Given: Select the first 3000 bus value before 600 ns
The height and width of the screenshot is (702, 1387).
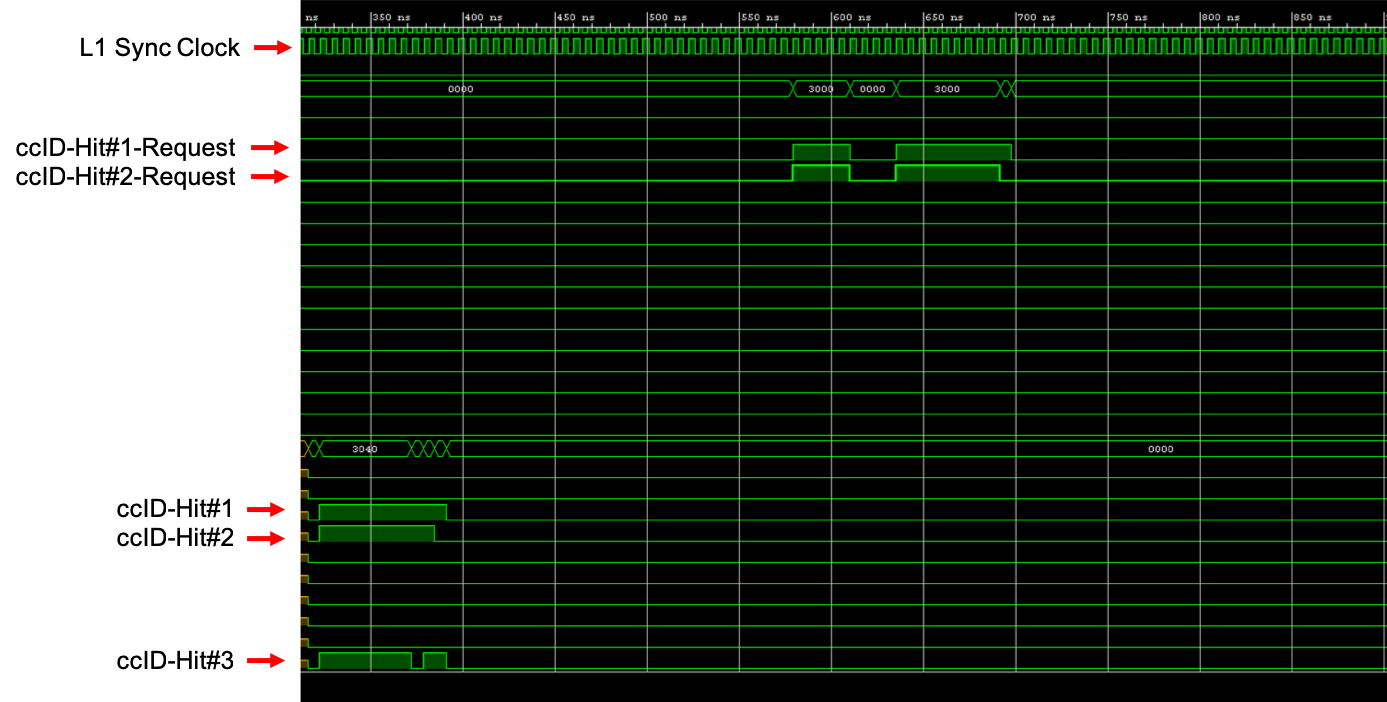Looking at the screenshot, I should click(x=821, y=89).
